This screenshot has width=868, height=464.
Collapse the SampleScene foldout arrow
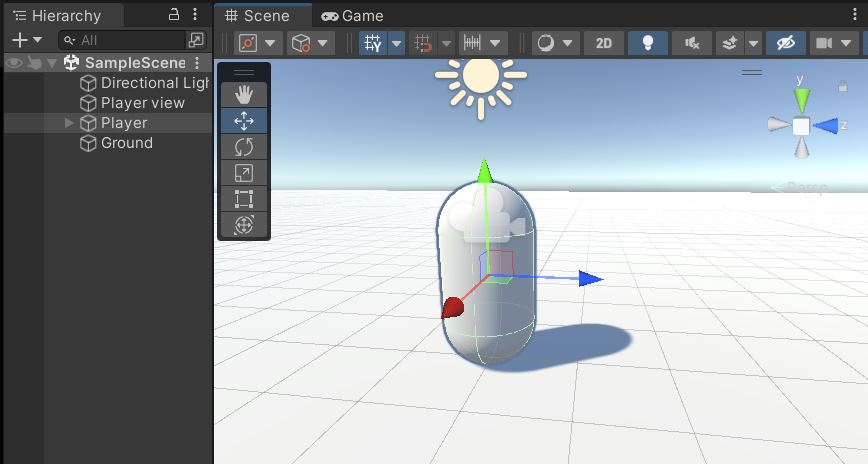click(52, 63)
